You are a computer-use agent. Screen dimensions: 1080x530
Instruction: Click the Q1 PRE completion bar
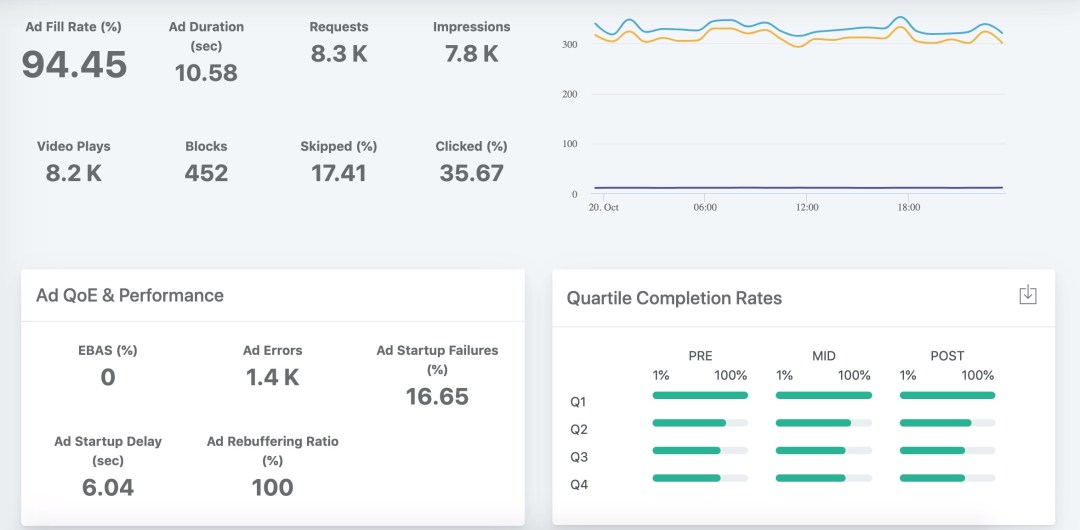700,395
